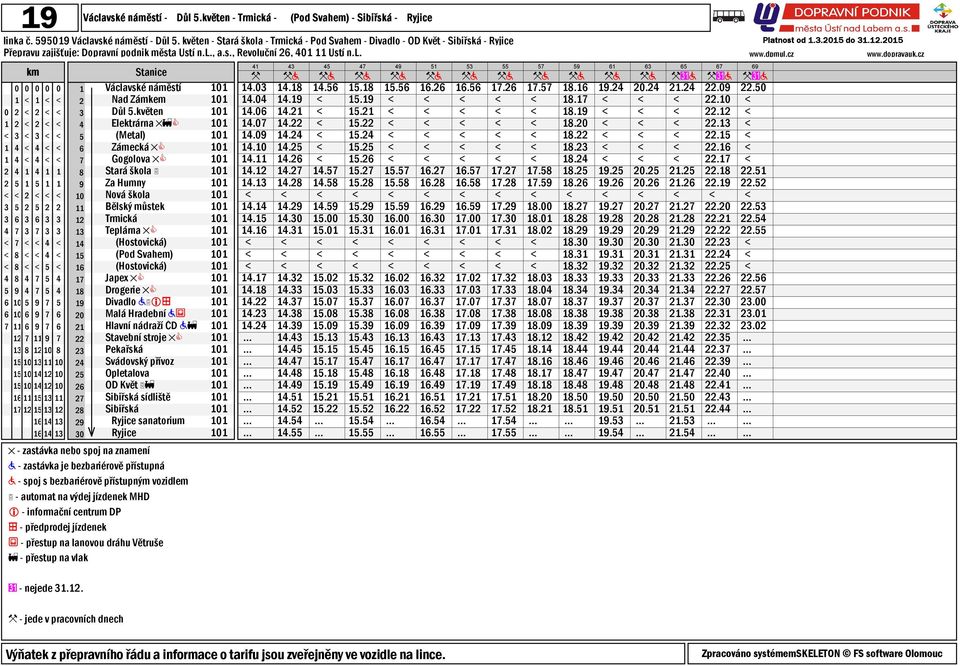Click the ticket presale icon in the Divadlo row
960x666 pixels.
click(166, 302)
